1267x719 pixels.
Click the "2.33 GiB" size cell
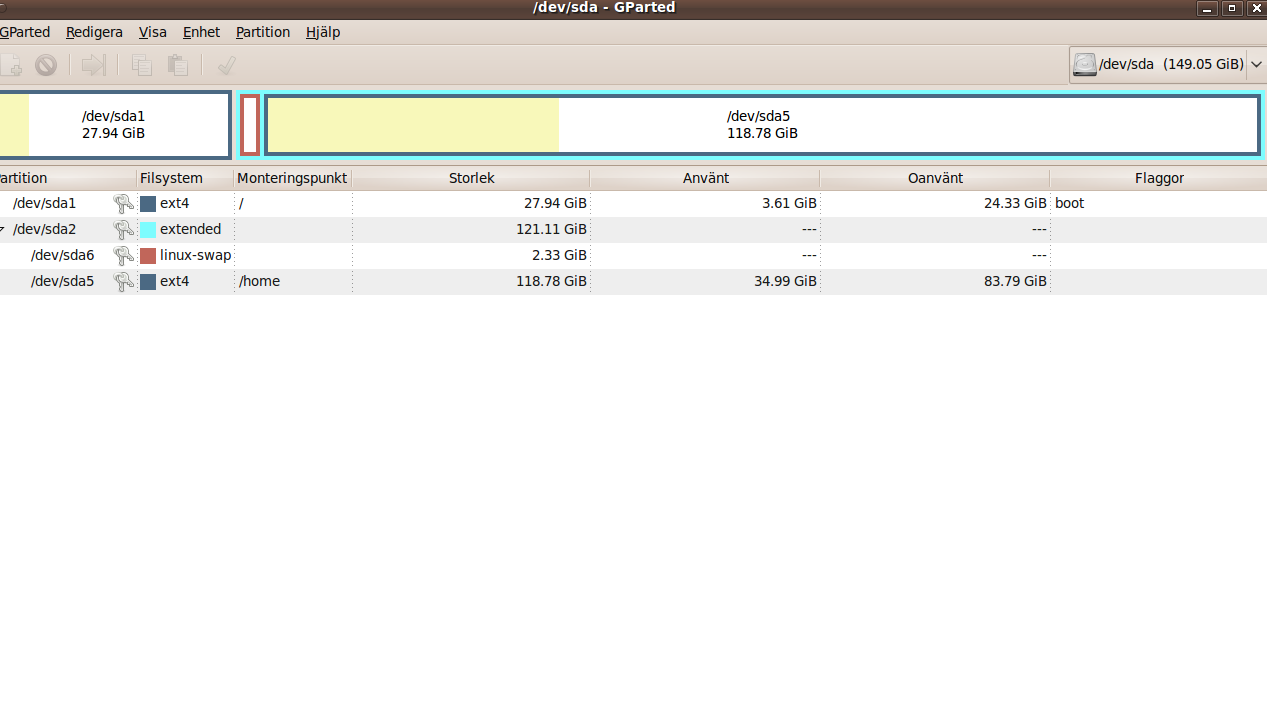559,255
